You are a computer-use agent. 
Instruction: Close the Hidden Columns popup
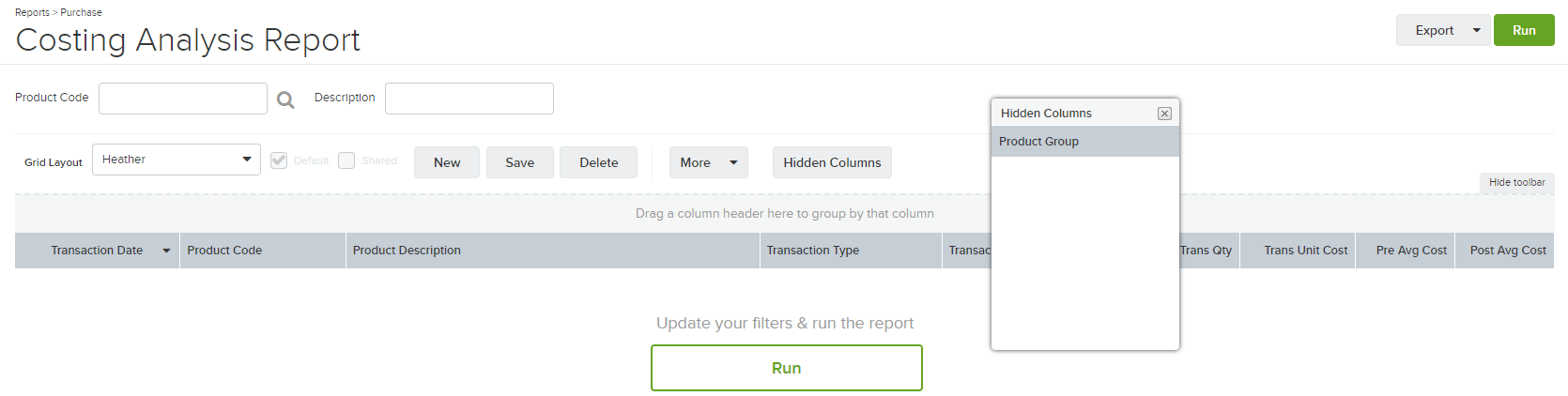[1164, 114]
